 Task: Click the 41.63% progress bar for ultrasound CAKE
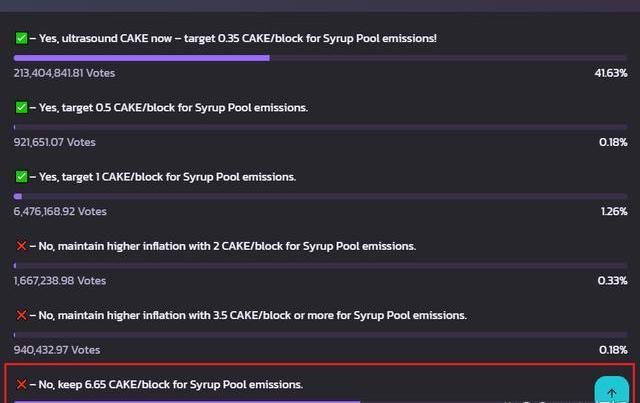(320, 57)
